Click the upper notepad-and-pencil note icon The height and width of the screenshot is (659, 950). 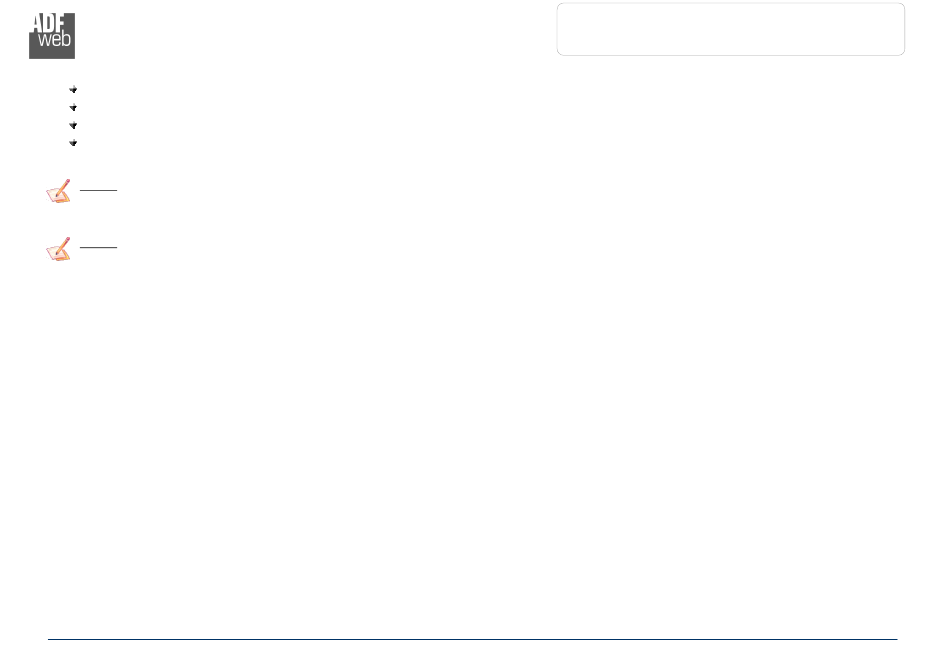[59, 191]
